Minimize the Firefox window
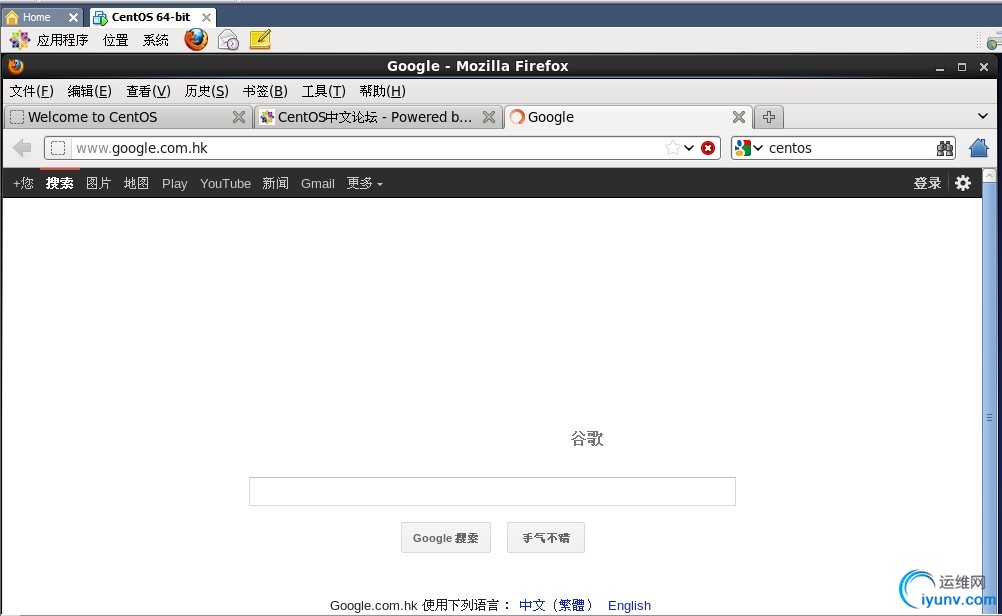The width and height of the screenshot is (1002, 616). point(939,67)
